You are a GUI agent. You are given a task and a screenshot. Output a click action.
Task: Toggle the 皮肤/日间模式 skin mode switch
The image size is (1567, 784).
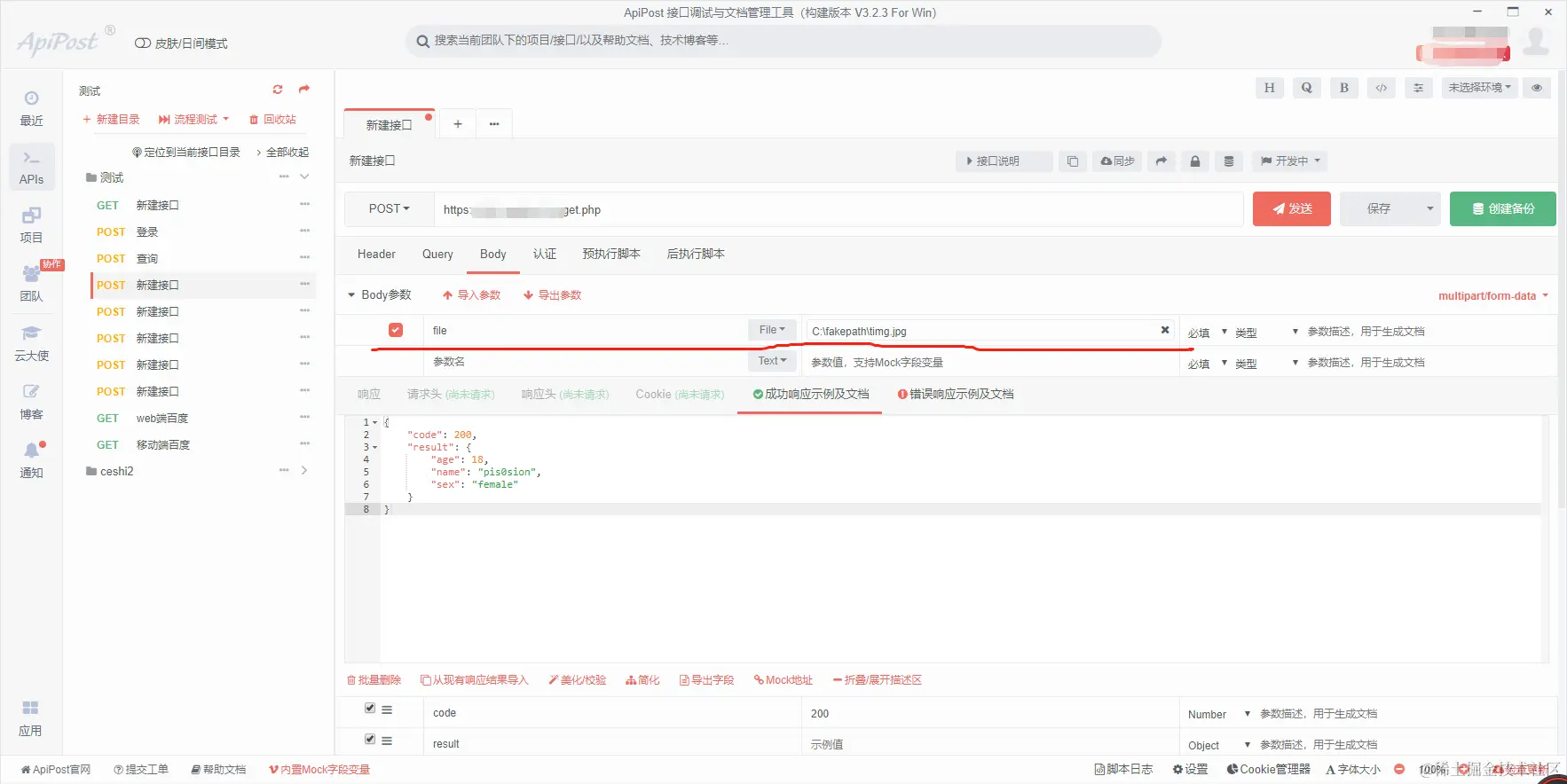tap(143, 43)
